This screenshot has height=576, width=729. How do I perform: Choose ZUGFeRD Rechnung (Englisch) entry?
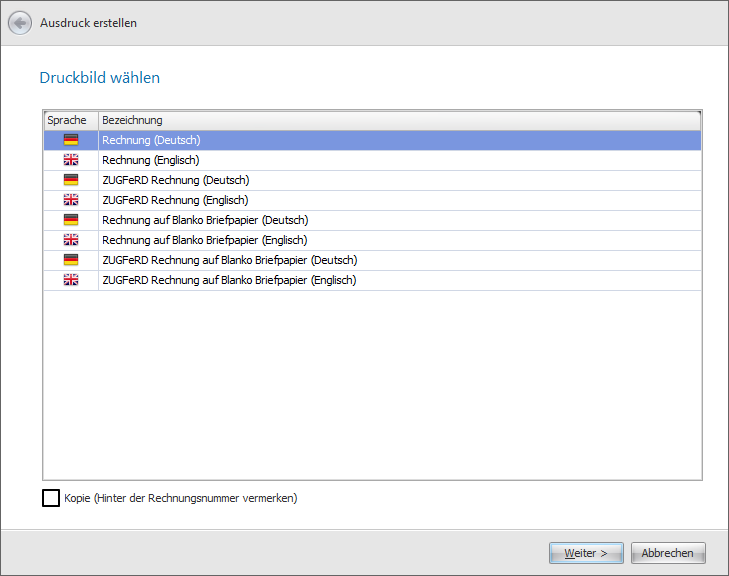[x=175, y=200]
